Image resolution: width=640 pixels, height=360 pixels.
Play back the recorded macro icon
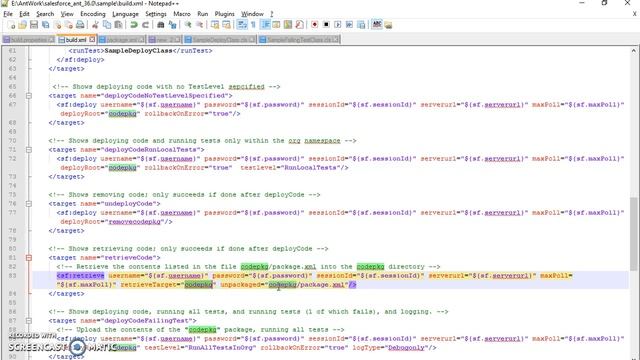pyautogui.click(x=338, y=25)
